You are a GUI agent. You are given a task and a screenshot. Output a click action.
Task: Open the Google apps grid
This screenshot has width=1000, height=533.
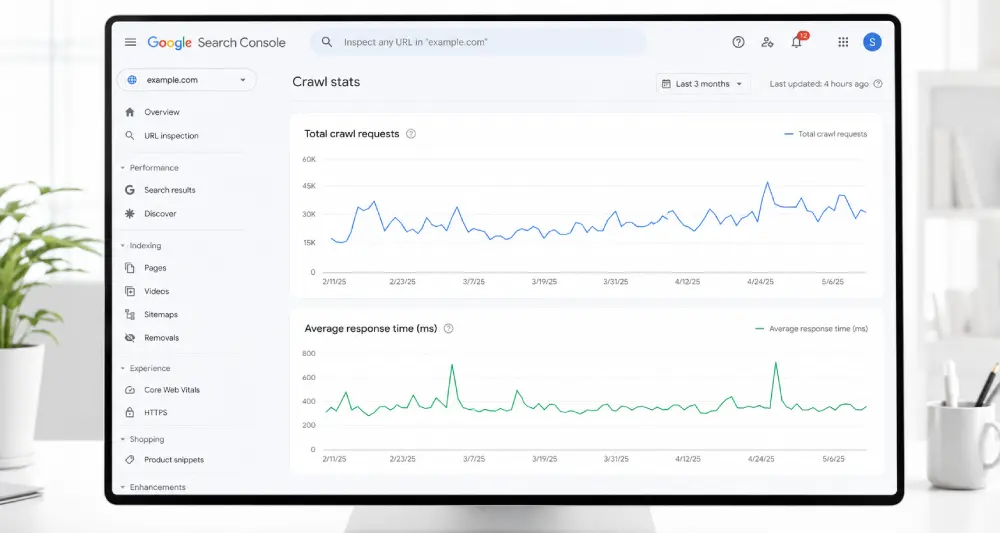843,42
